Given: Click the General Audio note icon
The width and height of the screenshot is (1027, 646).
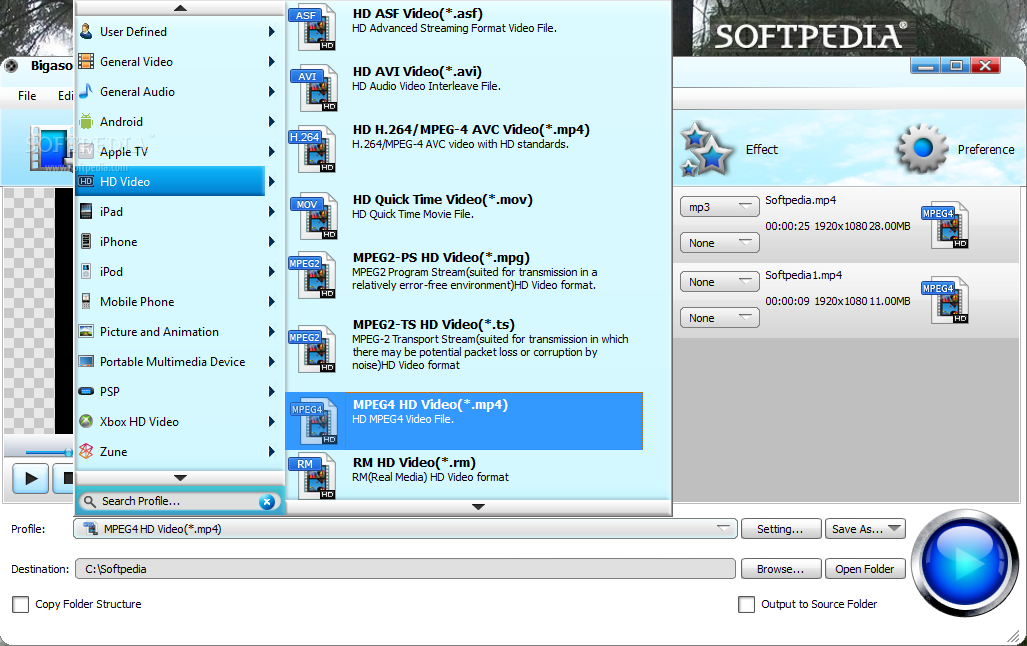Looking at the screenshot, I should [x=86, y=91].
